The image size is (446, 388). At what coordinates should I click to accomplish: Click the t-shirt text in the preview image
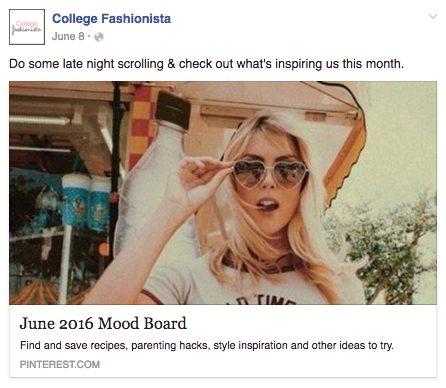click(x=261, y=300)
